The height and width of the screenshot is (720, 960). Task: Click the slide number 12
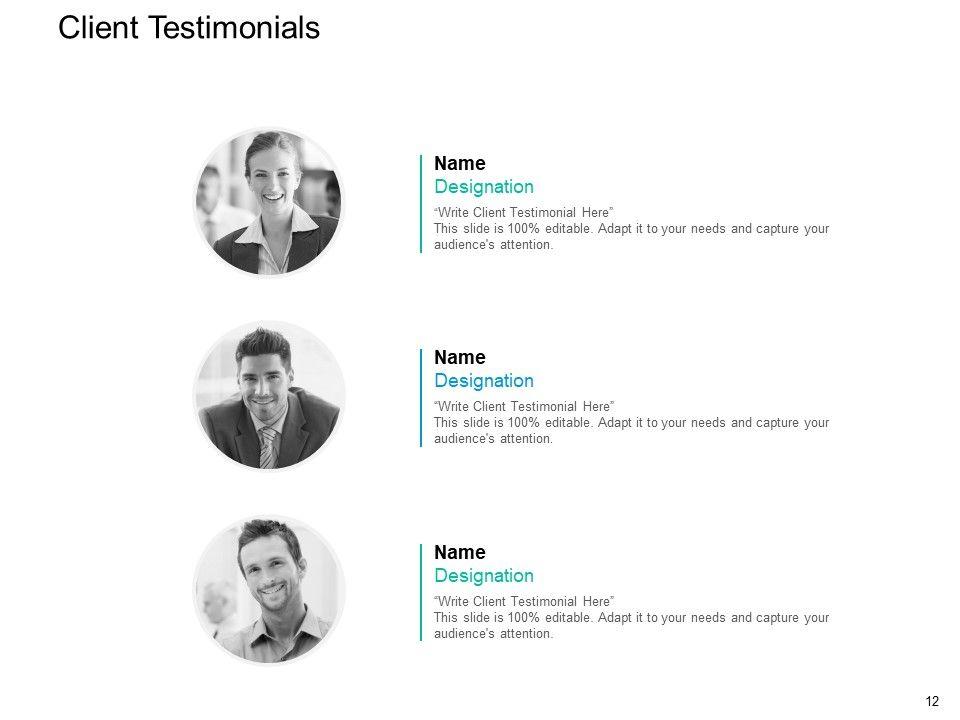pos(933,701)
